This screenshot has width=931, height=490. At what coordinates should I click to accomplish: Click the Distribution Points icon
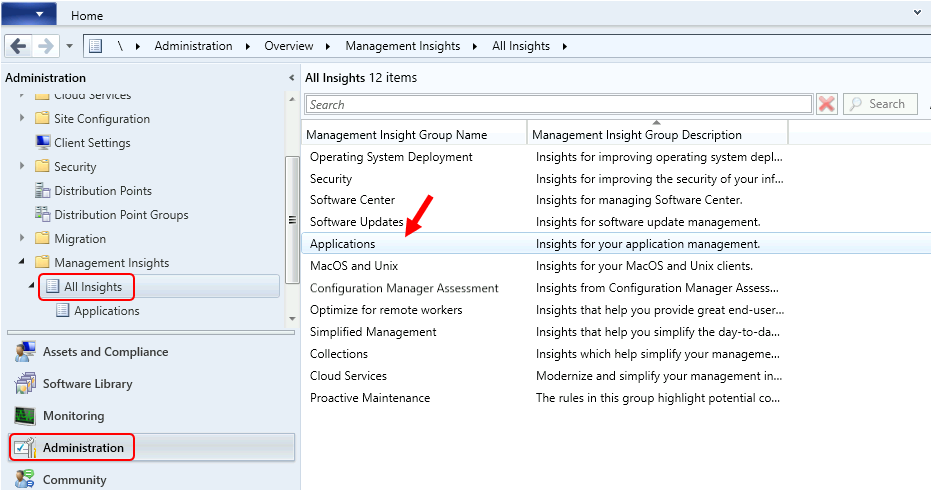[42, 191]
